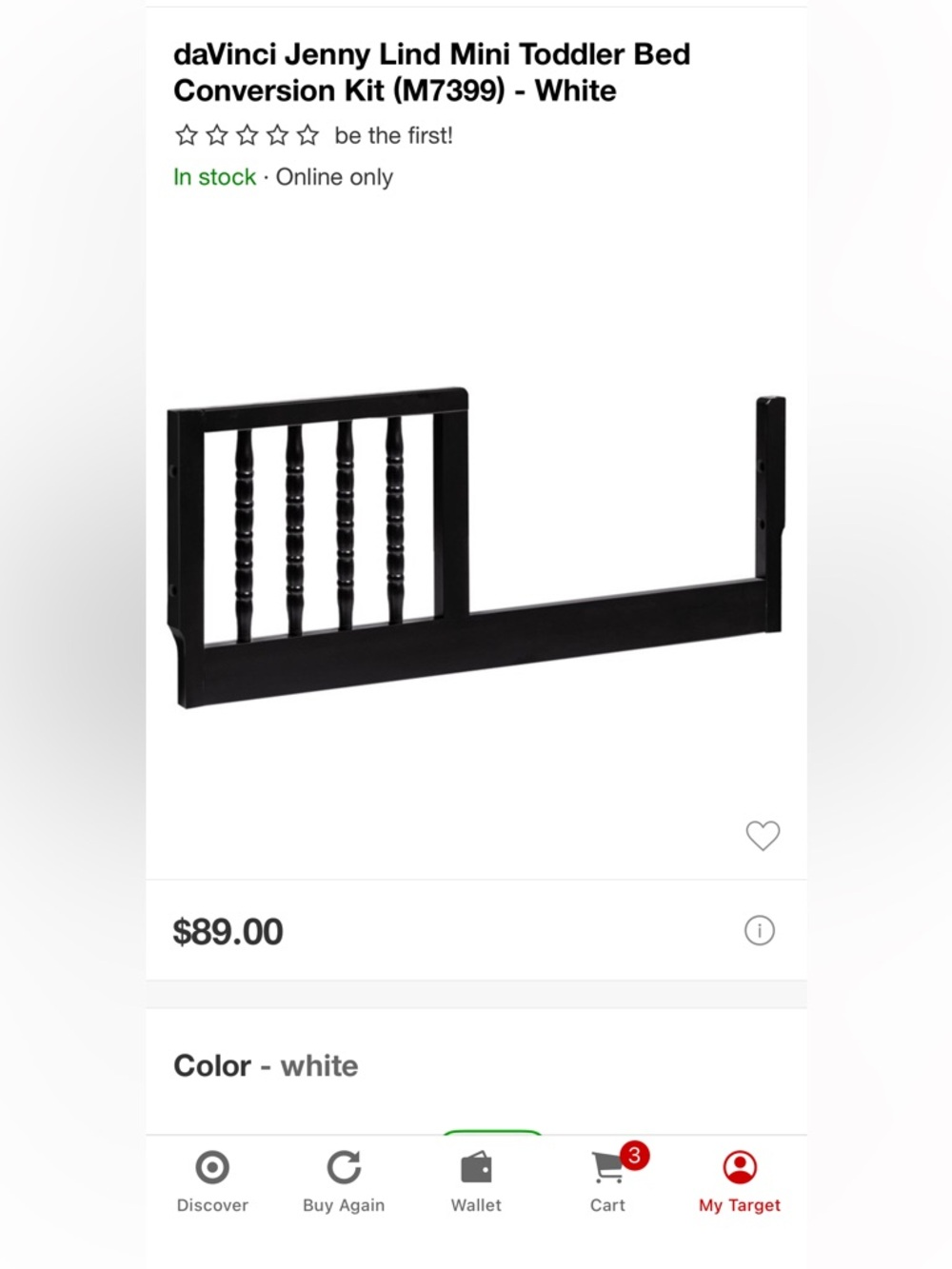Tap the Buy Again refresh icon
The image size is (952, 1269).
point(344,1165)
